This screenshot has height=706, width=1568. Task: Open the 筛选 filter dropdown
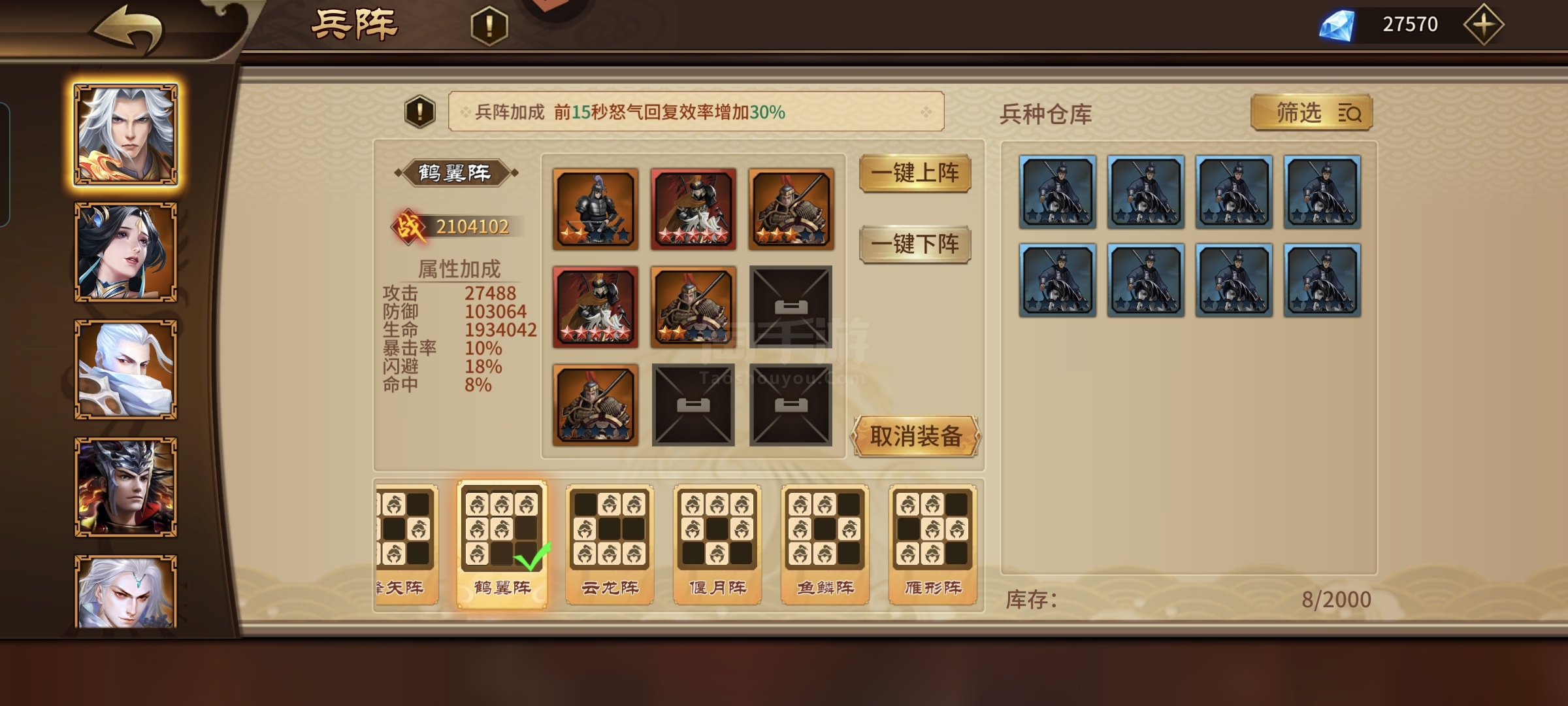1312,113
